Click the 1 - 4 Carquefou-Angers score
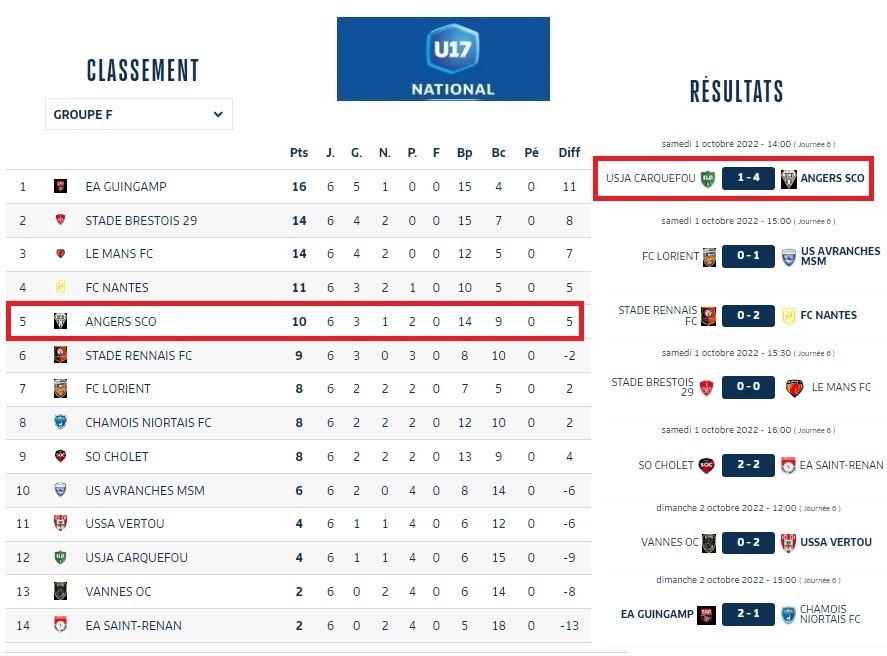887x656 pixels. pyautogui.click(x=748, y=179)
